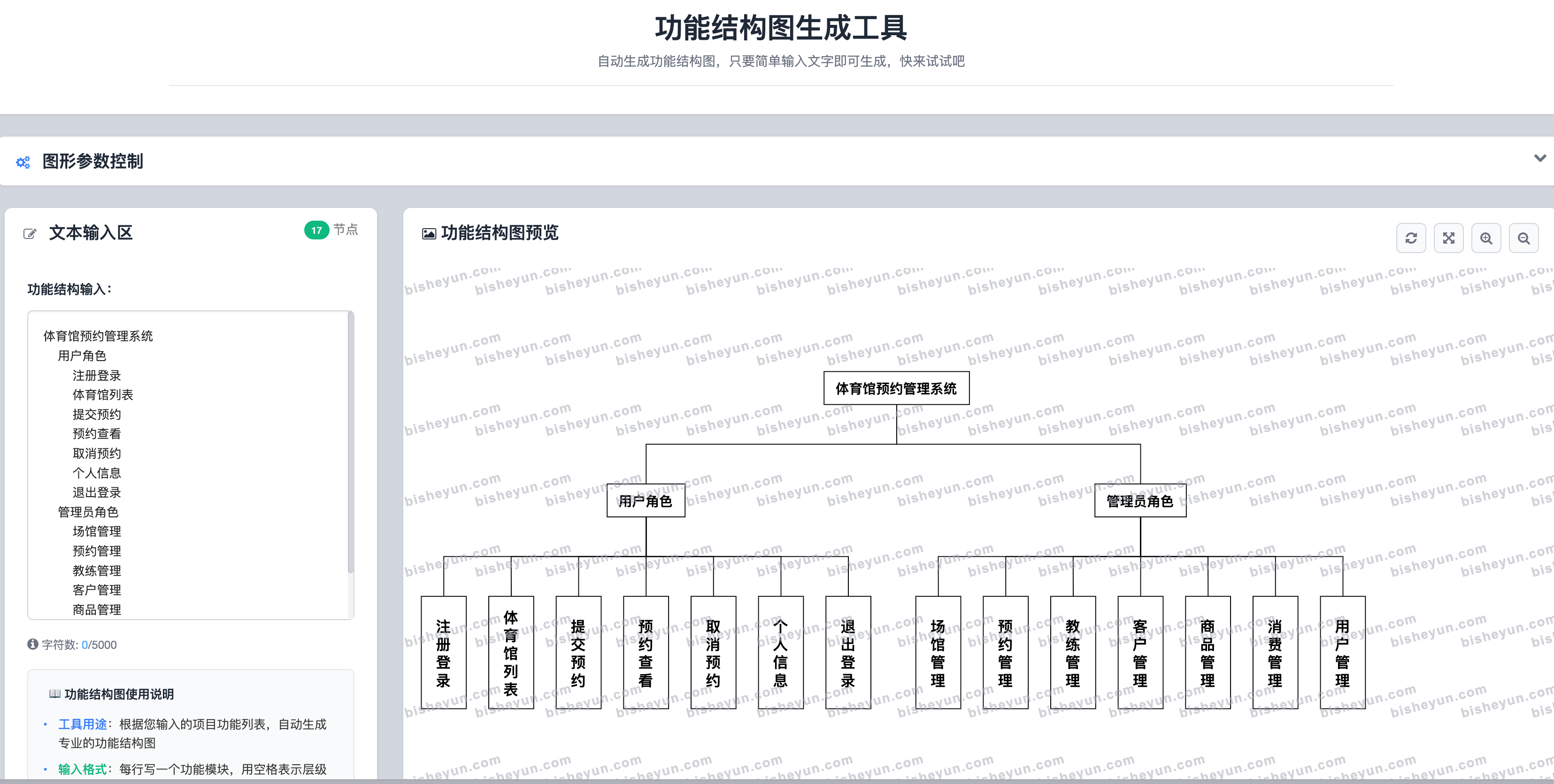Screen dimensions: 1554x784
Task: Click the text area vertical scrollbar
Action: pyautogui.click(x=351, y=443)
